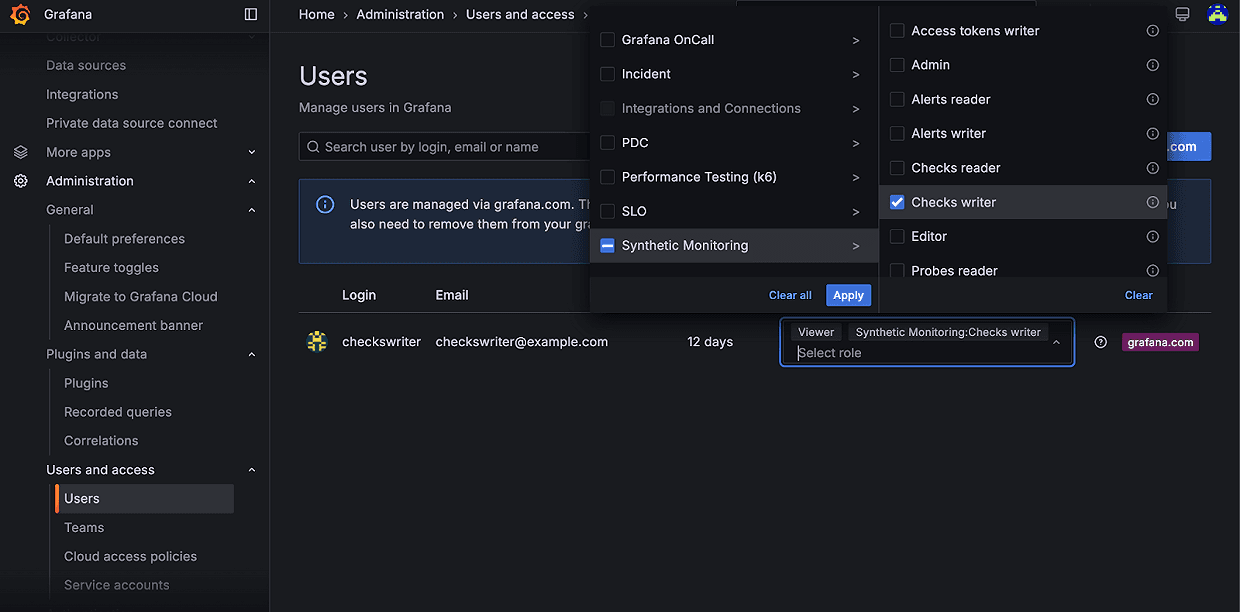The image size is (1240, 612).
Task: Click the Clear all link
Action: coord(790,295)
